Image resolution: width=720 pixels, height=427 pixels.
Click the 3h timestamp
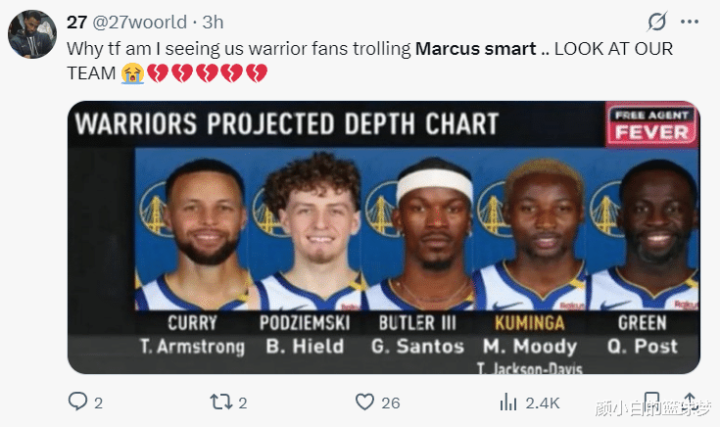(213, 22)
